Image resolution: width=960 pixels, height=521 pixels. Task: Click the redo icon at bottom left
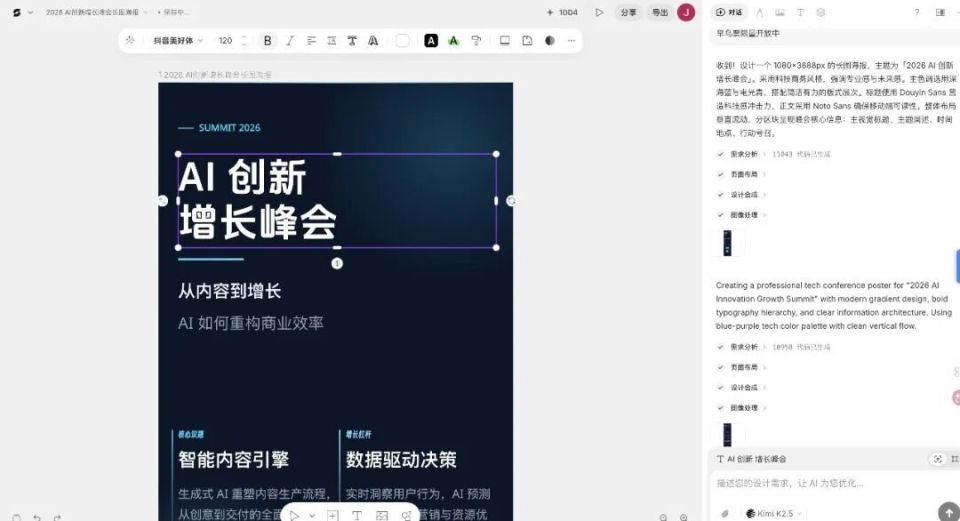coord(57,517)
